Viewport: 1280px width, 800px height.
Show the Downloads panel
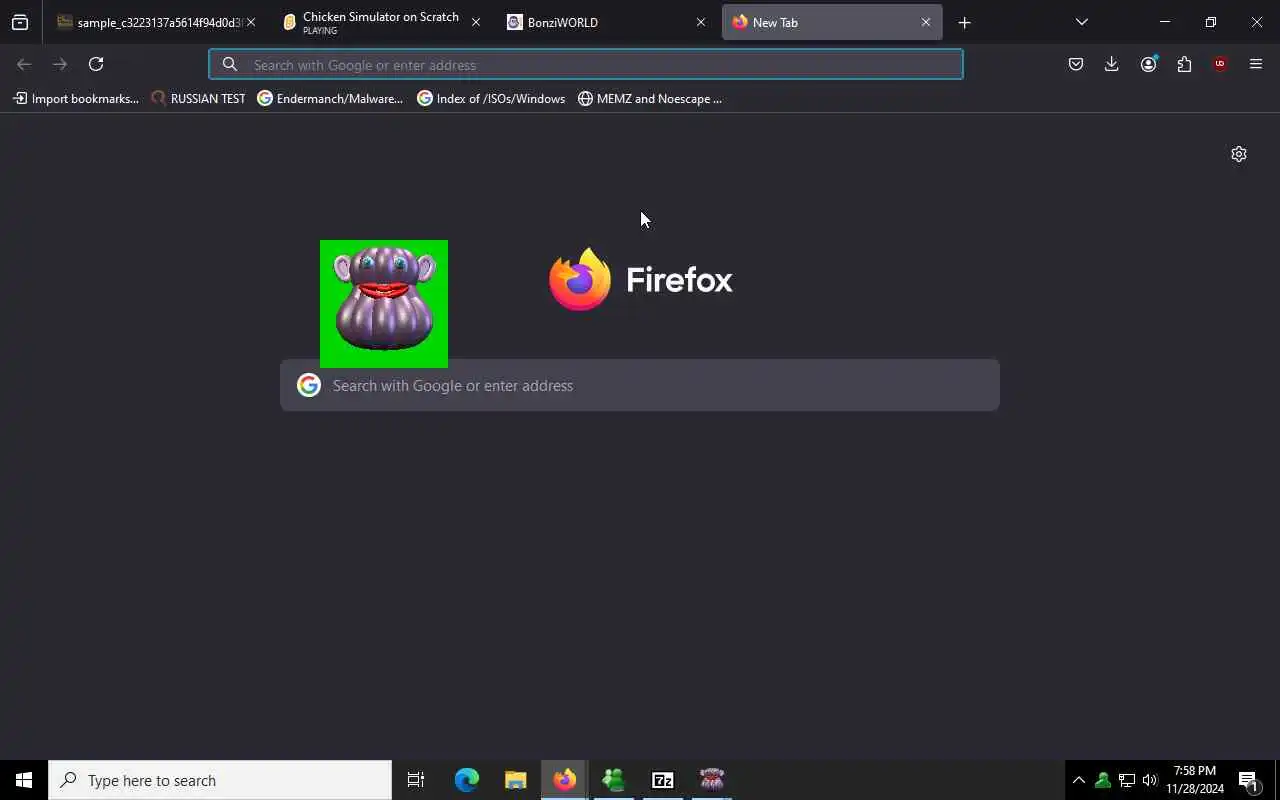pos(1111,64)
